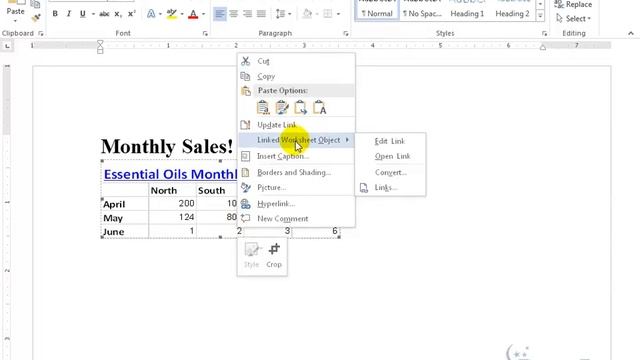Click the ruler tab selector
The image size is (640, 360).
[7, 46]
